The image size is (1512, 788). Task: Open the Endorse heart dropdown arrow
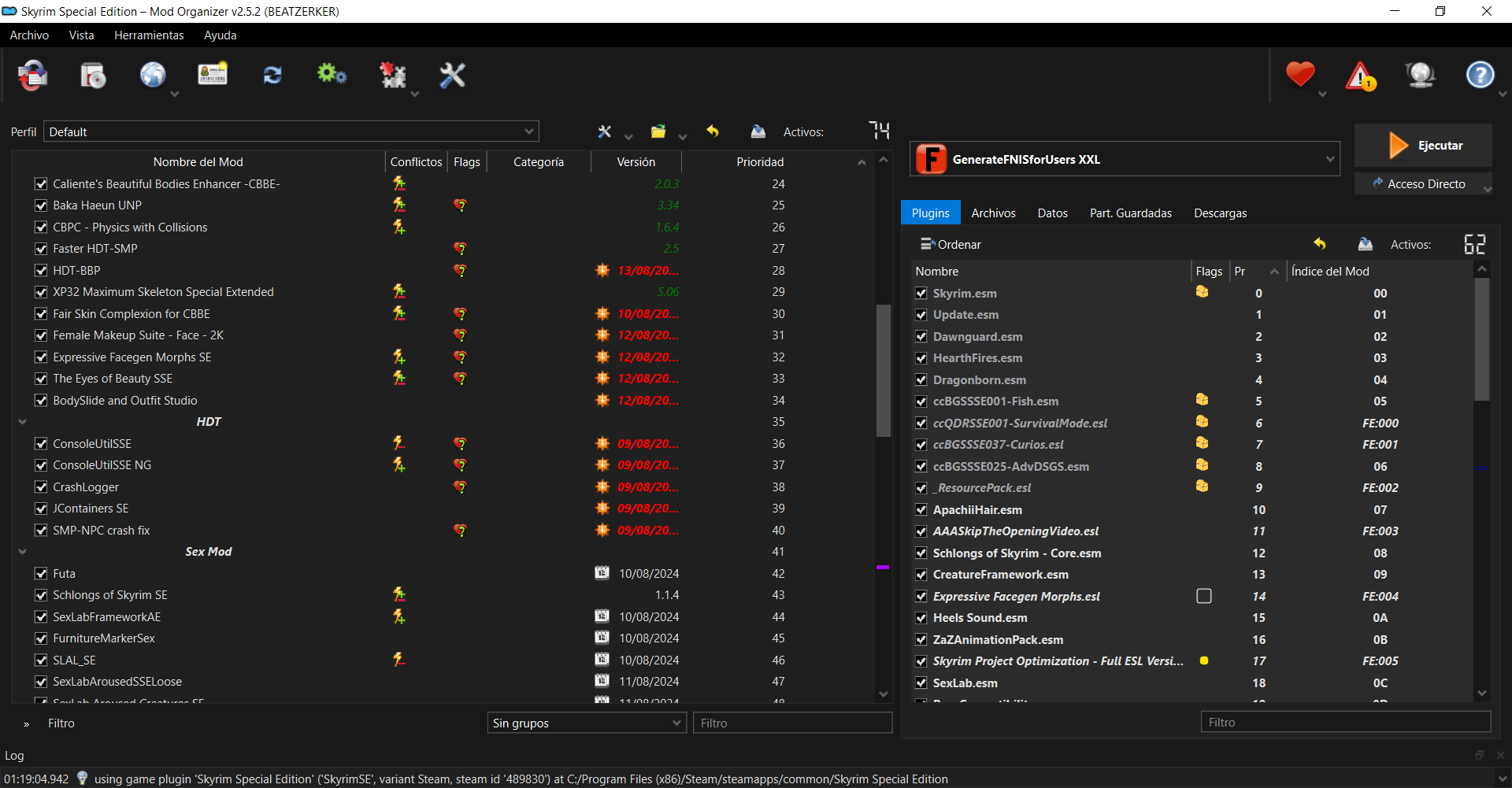click(x=1322, y=94)
